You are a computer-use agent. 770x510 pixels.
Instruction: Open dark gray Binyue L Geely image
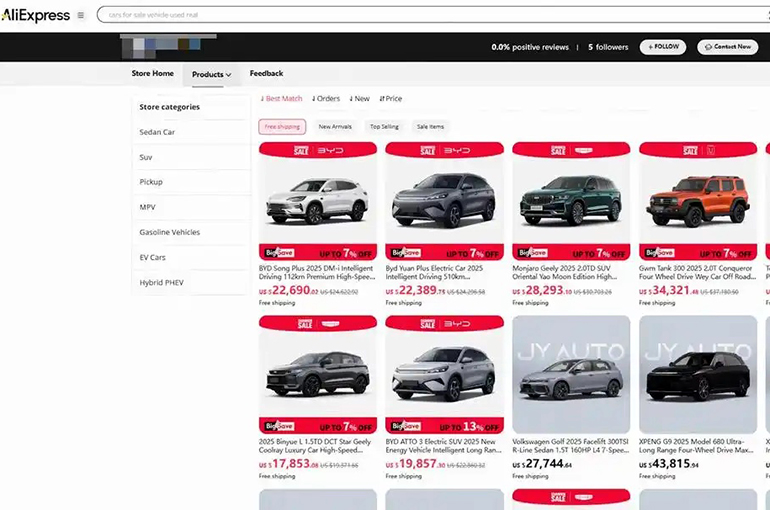pos(318,374)
